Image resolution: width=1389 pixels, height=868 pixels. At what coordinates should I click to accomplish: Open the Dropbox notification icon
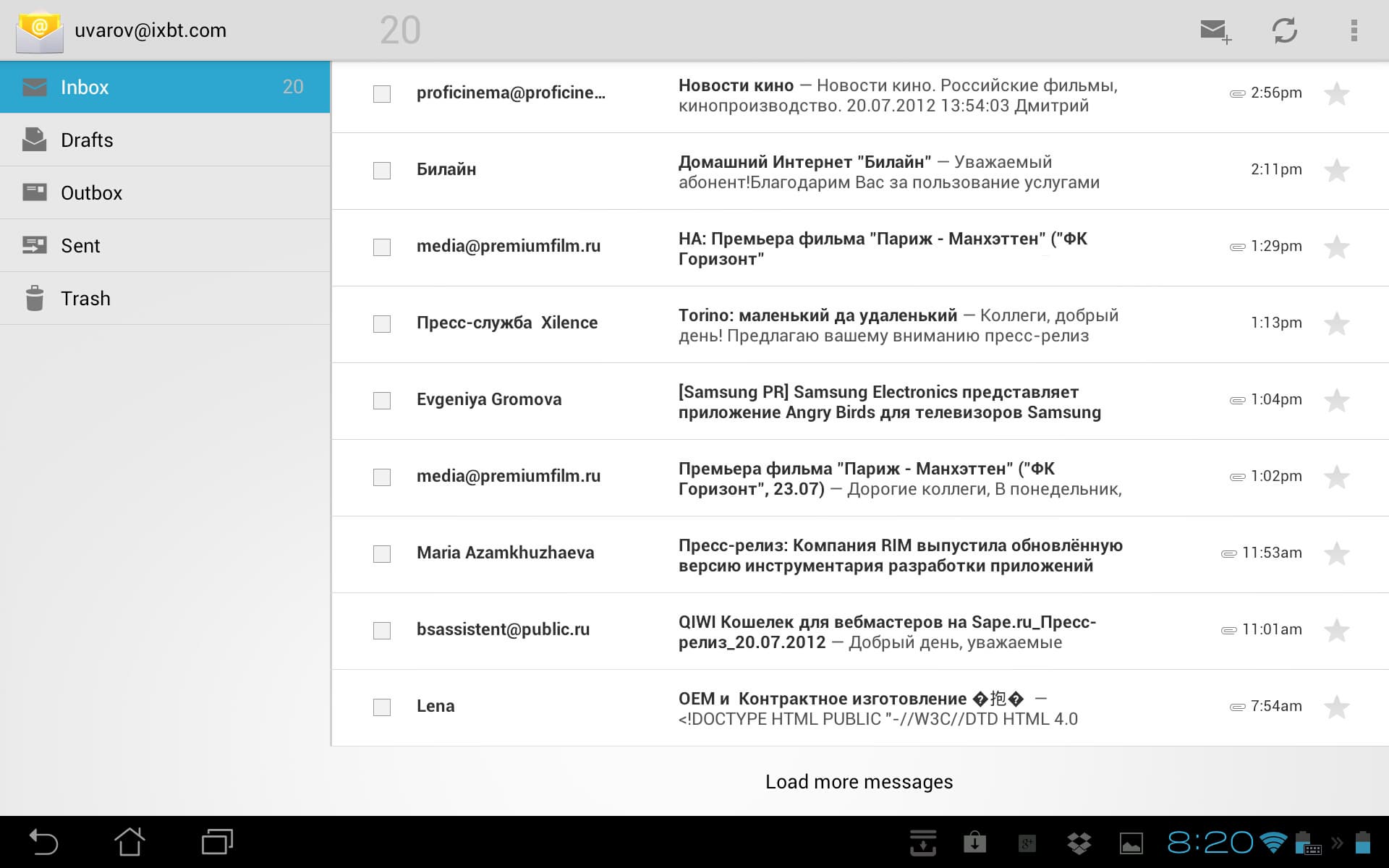click(x=1079, y=843)
